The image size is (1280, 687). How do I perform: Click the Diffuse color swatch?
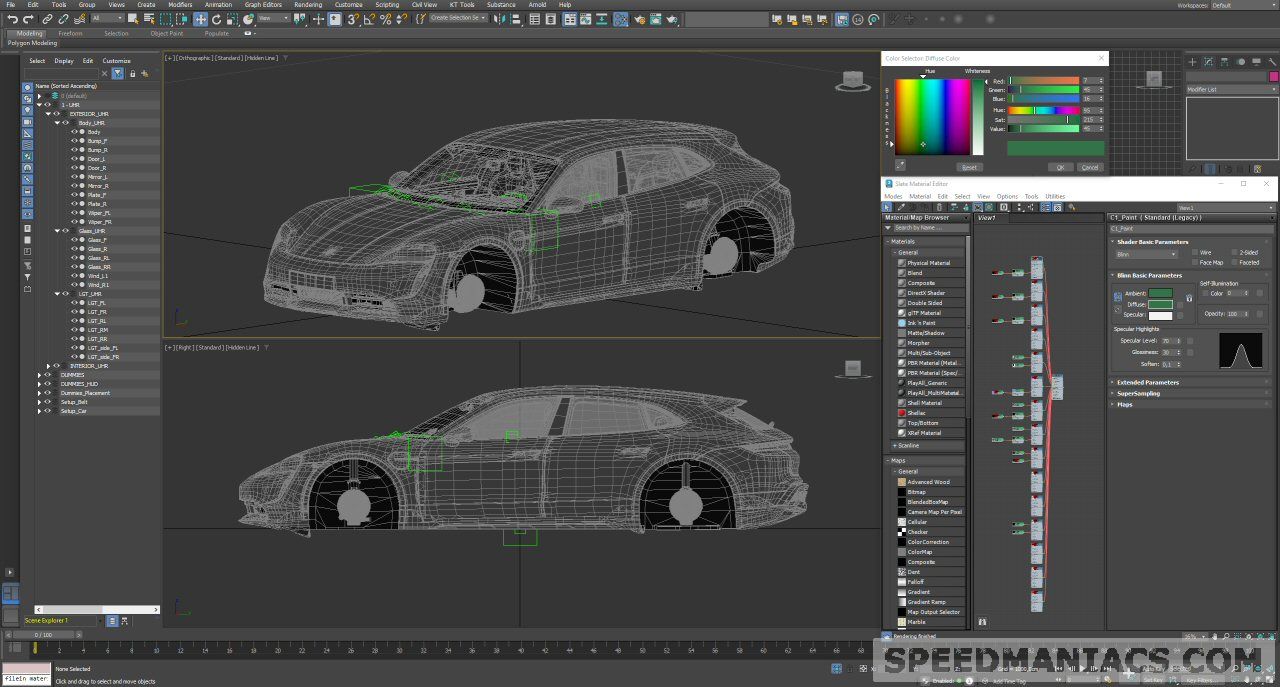tap(1160, 304)
